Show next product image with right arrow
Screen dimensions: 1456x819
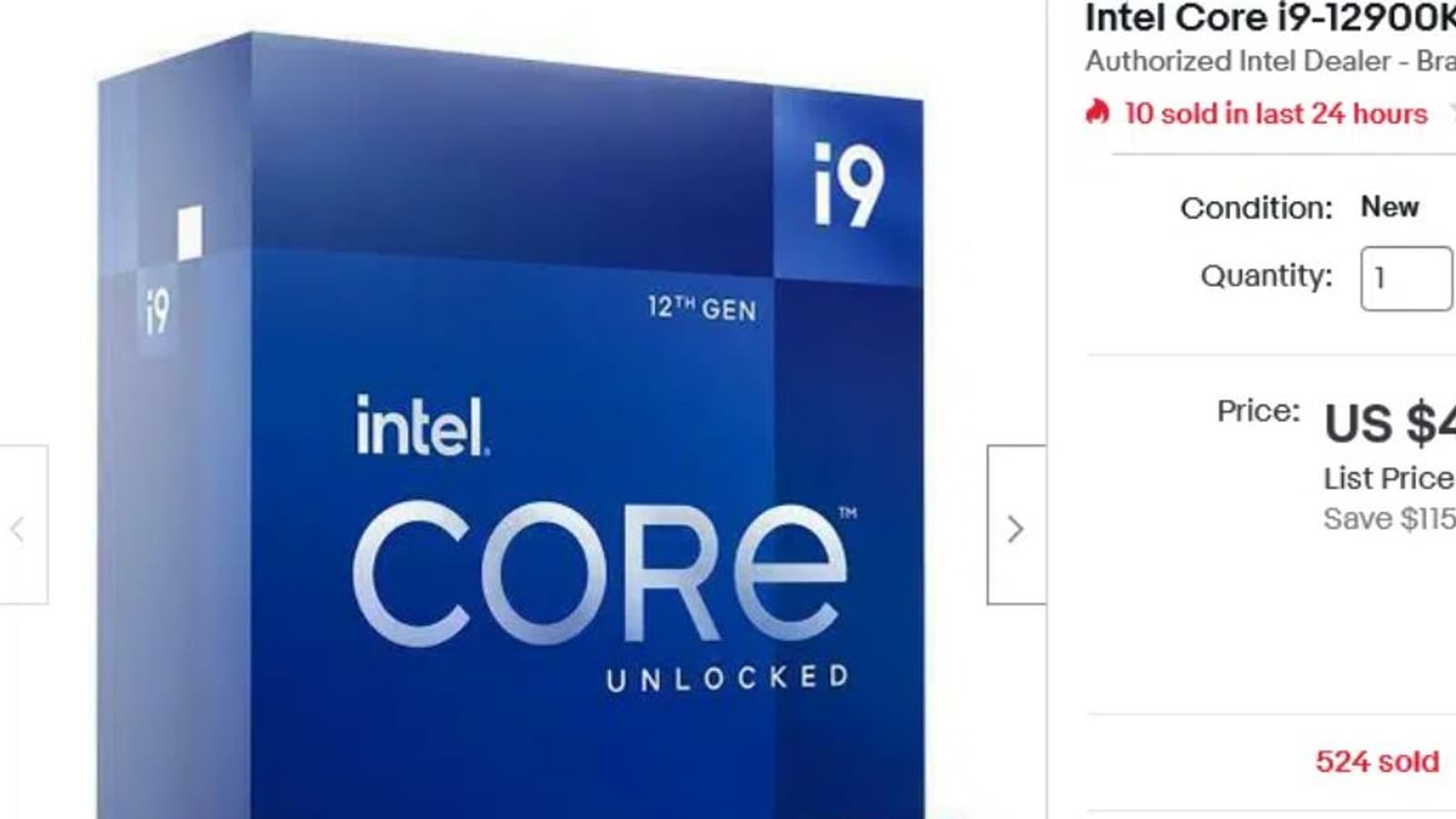pos(1016,525)
